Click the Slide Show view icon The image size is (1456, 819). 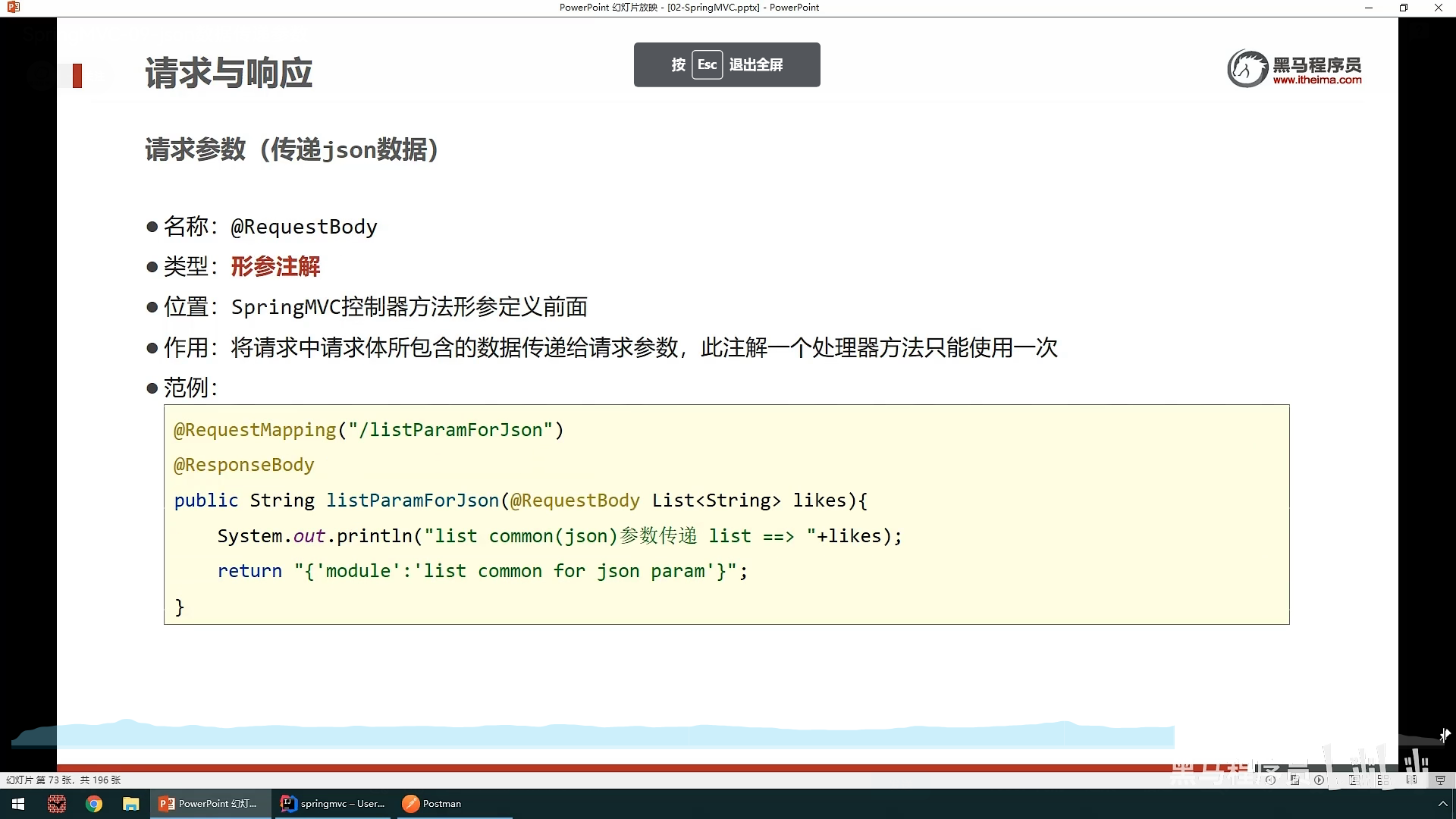pos(1440,780)
